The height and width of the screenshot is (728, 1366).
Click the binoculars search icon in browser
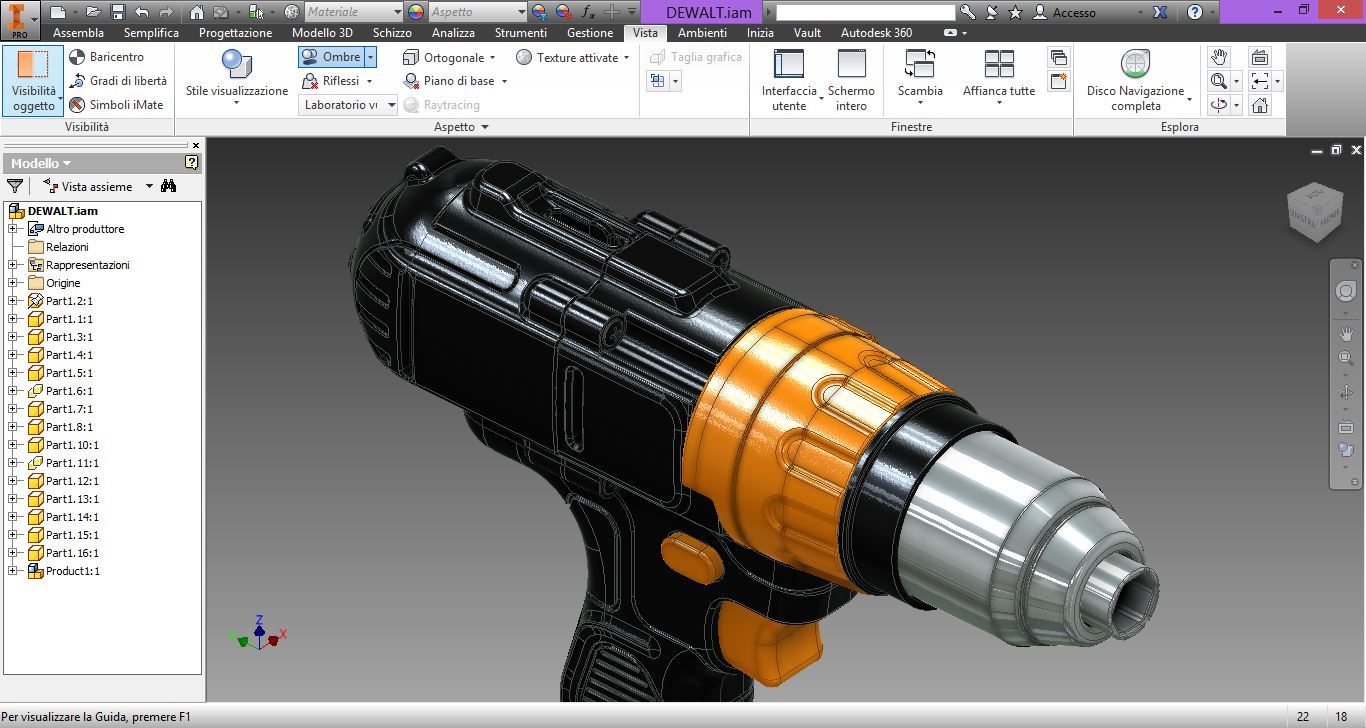(x=168, y=186)
